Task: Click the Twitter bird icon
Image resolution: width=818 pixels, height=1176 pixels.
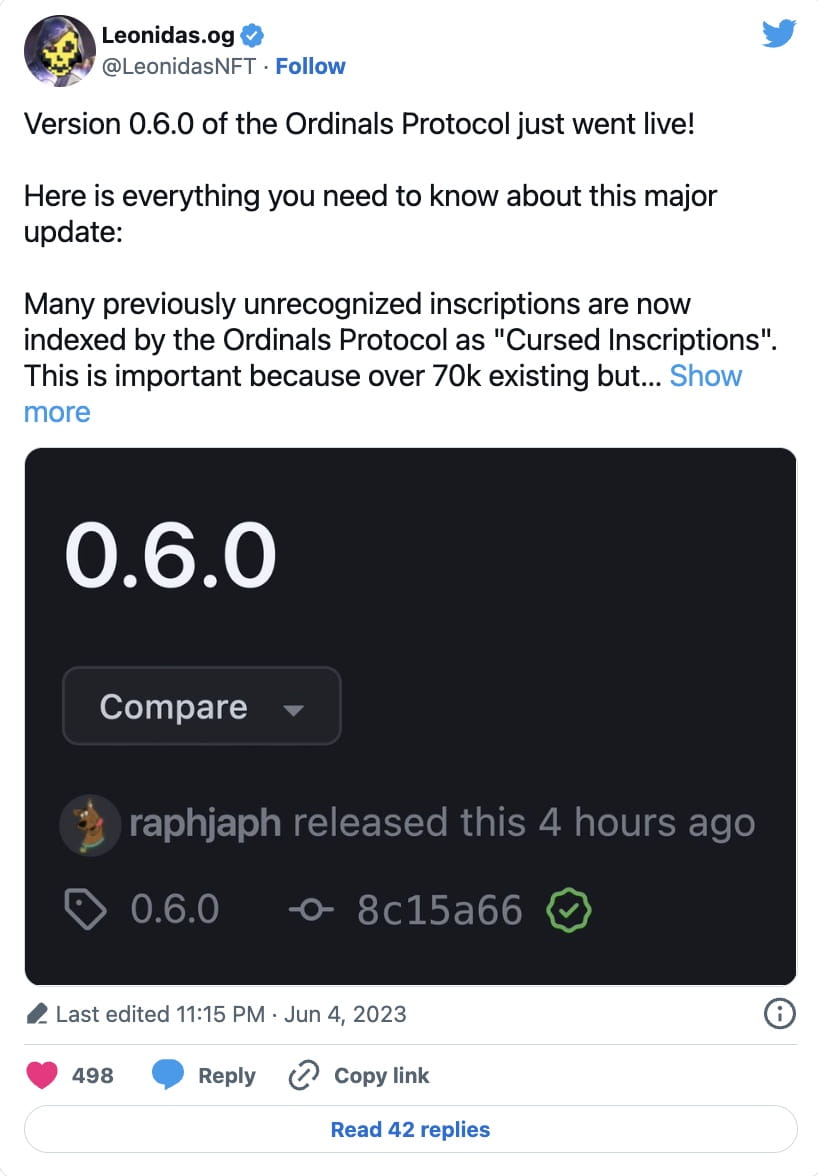Action: (778, 33)
